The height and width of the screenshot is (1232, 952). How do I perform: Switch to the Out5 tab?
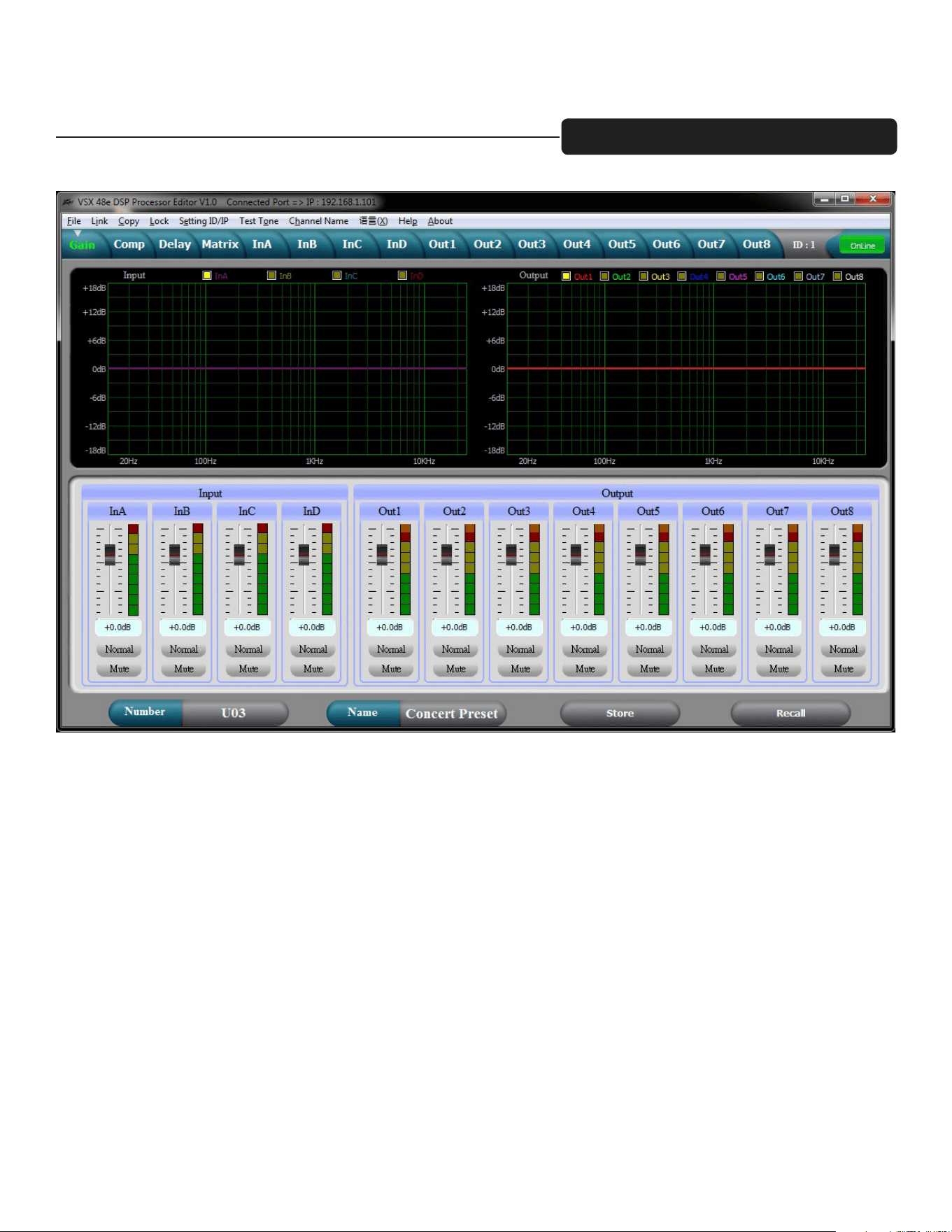[622, 245]
